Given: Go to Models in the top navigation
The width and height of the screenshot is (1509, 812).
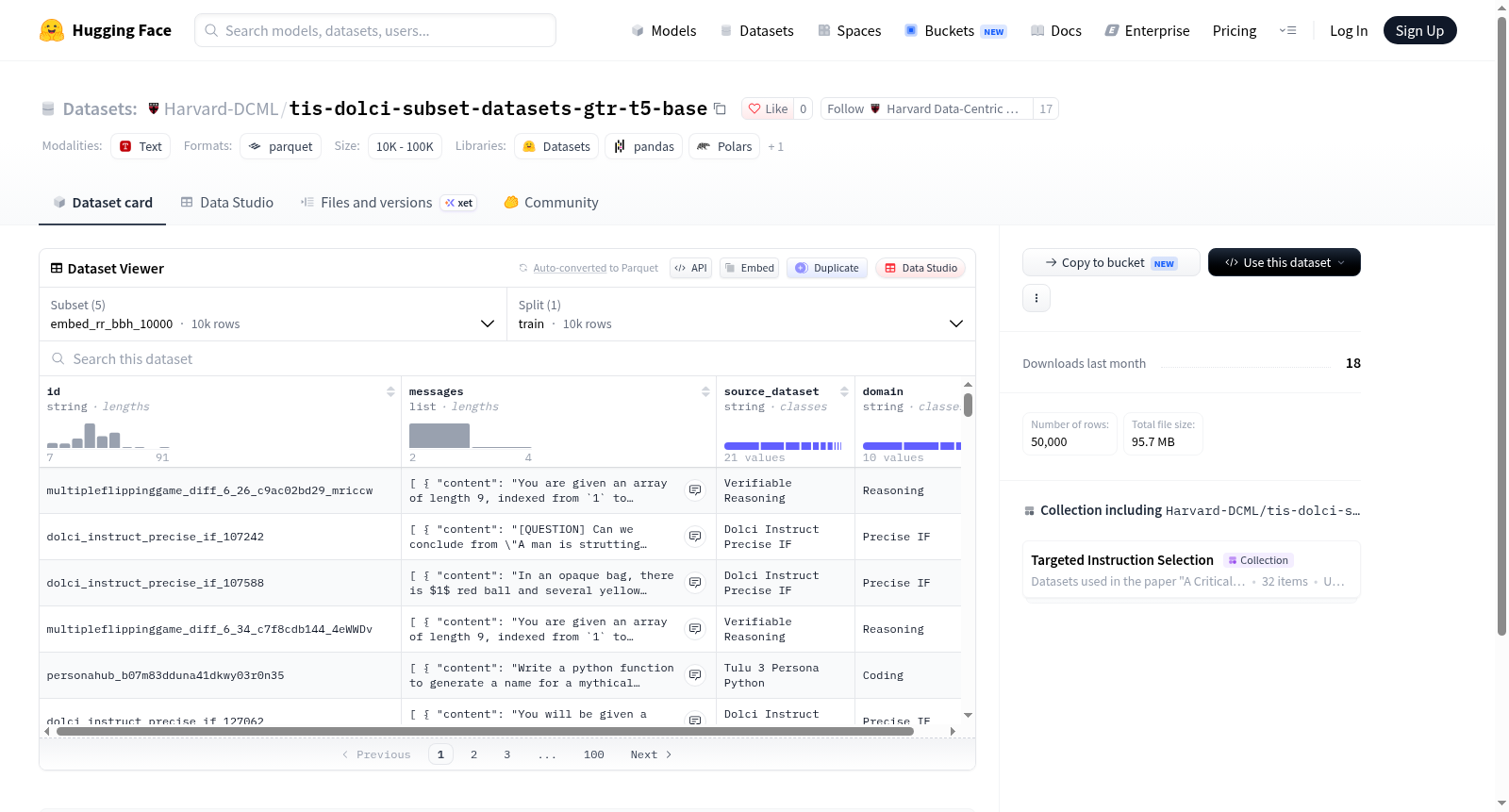Looking at the screenshot, I should click(664, 30).
